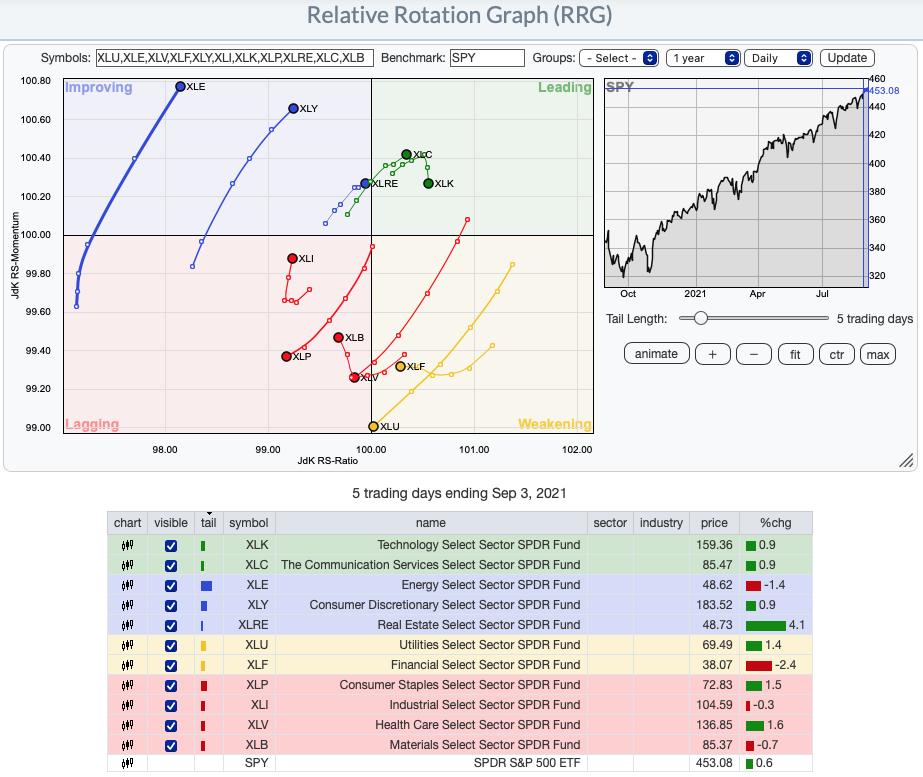Click the XLE tail indicator in table
This screenshot has width=923, height=777.
click(206, 586)
